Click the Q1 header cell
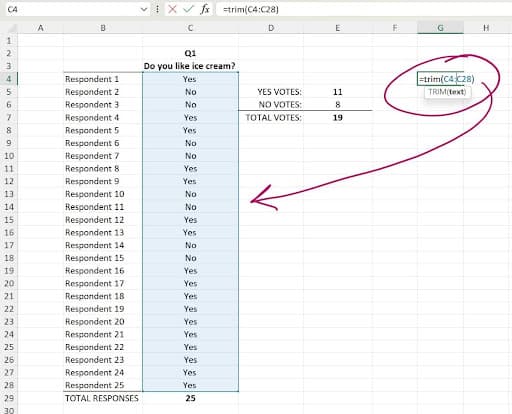The image size is (512, 414). click(x=190, y=53)
